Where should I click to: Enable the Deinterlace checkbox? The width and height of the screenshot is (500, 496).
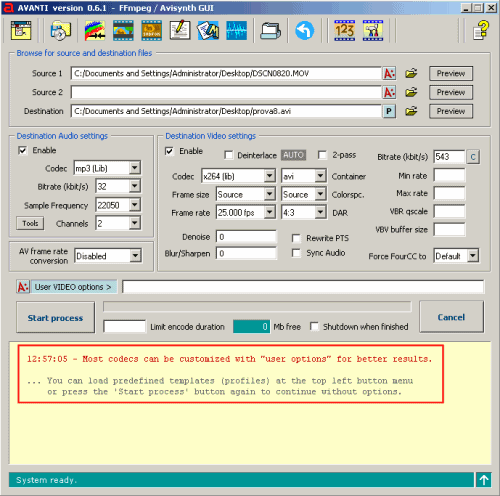229,155
